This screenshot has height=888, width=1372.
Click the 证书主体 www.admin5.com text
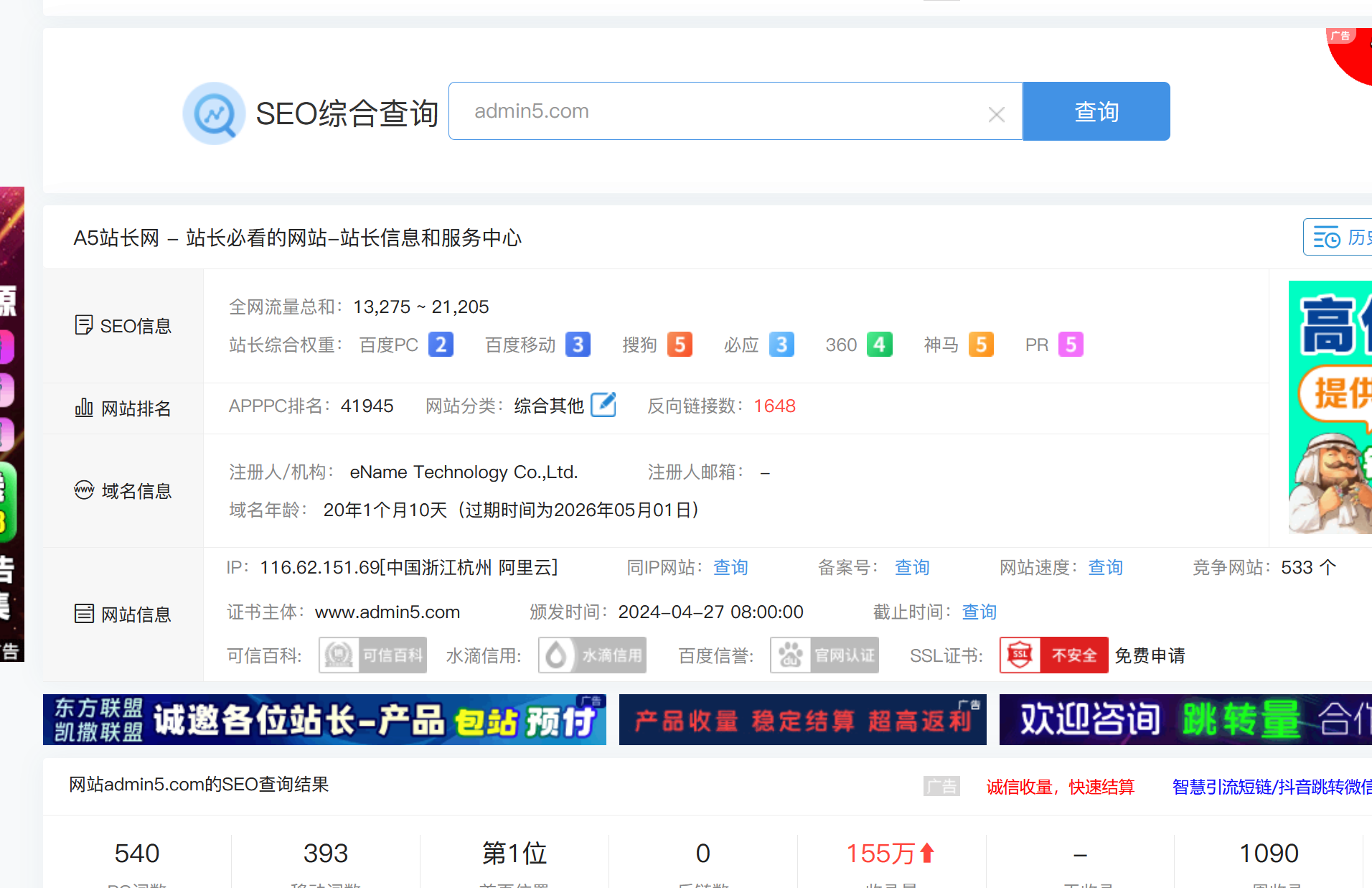coord(387,612)
